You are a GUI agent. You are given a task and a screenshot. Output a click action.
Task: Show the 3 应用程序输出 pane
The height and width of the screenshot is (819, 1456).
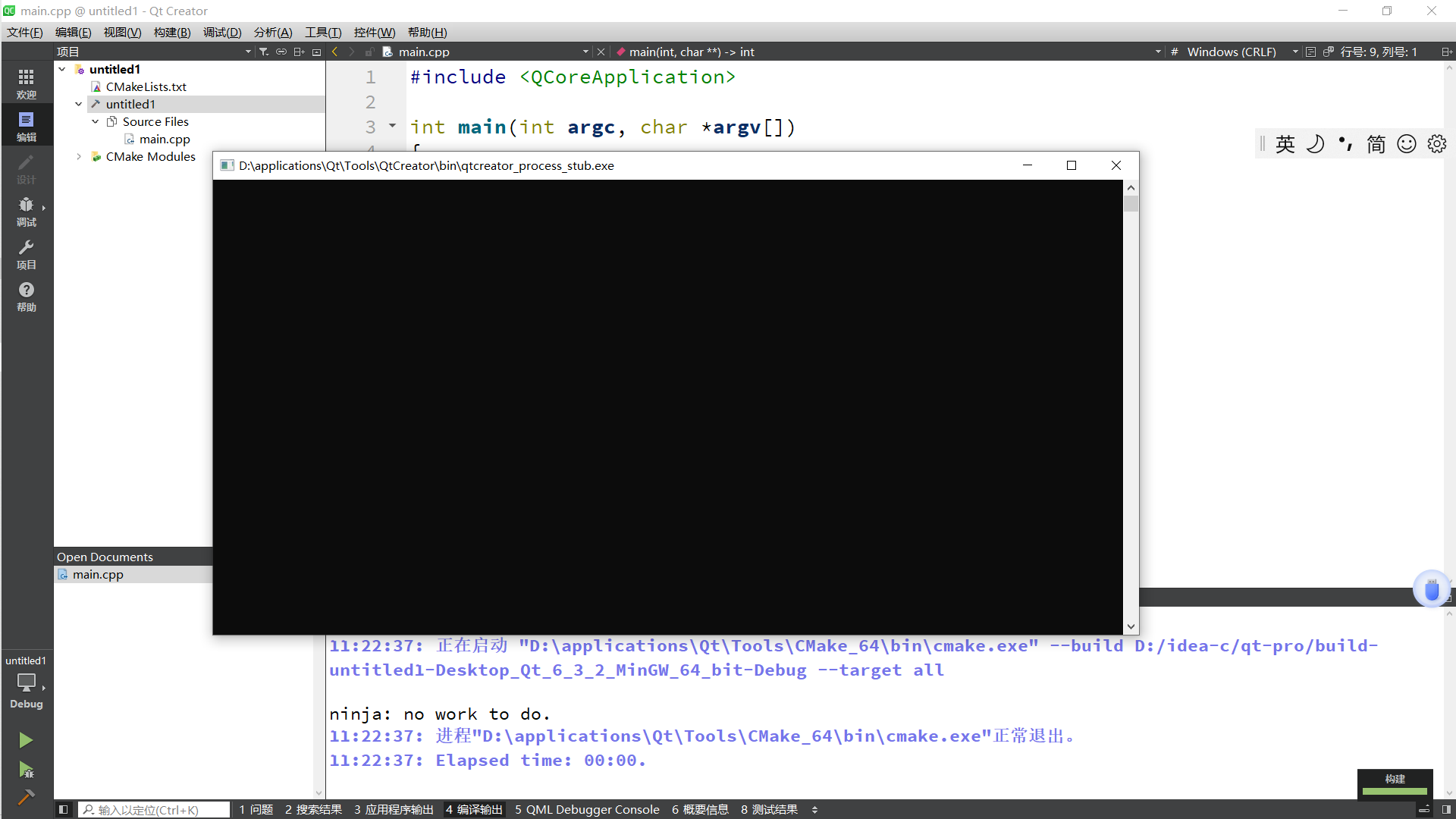point(394,810)
